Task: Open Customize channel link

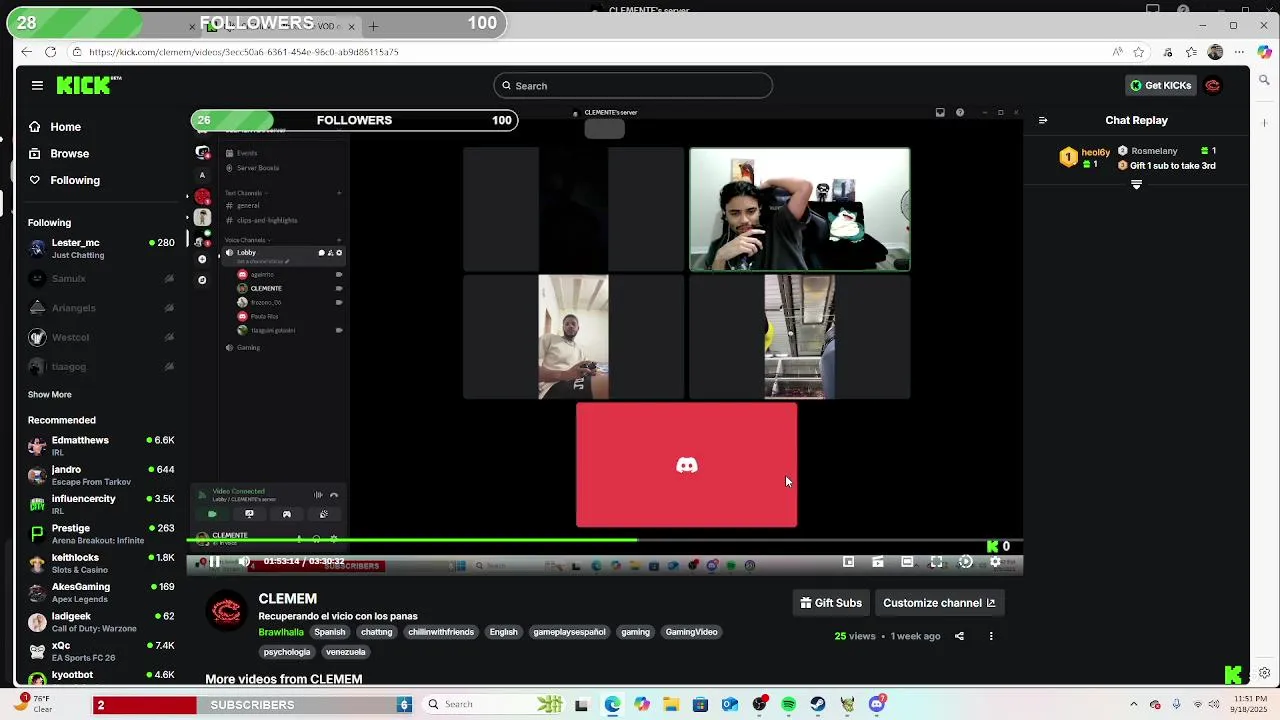Action: (939, 603)
